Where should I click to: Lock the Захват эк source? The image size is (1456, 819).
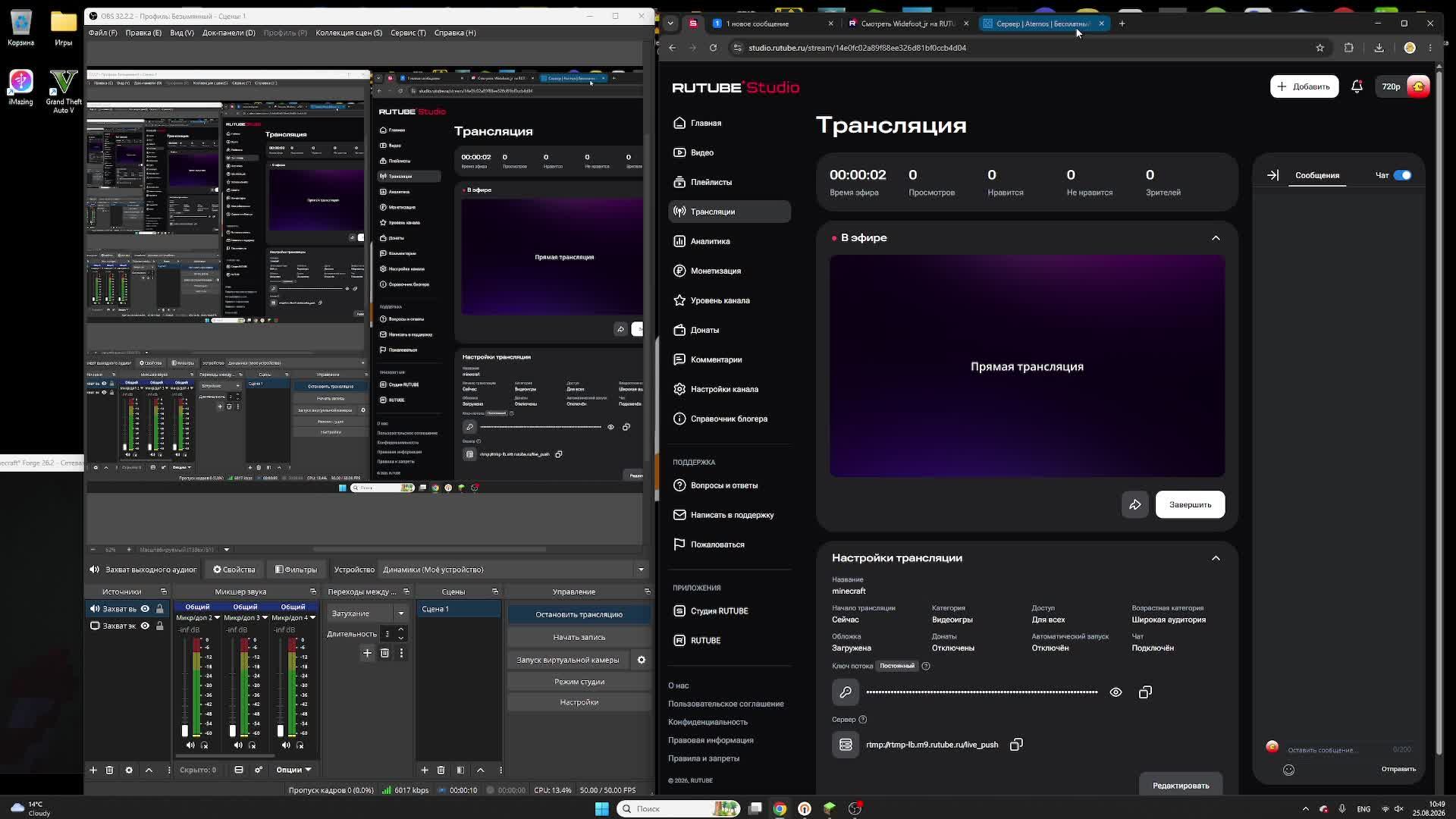point(160,626)
